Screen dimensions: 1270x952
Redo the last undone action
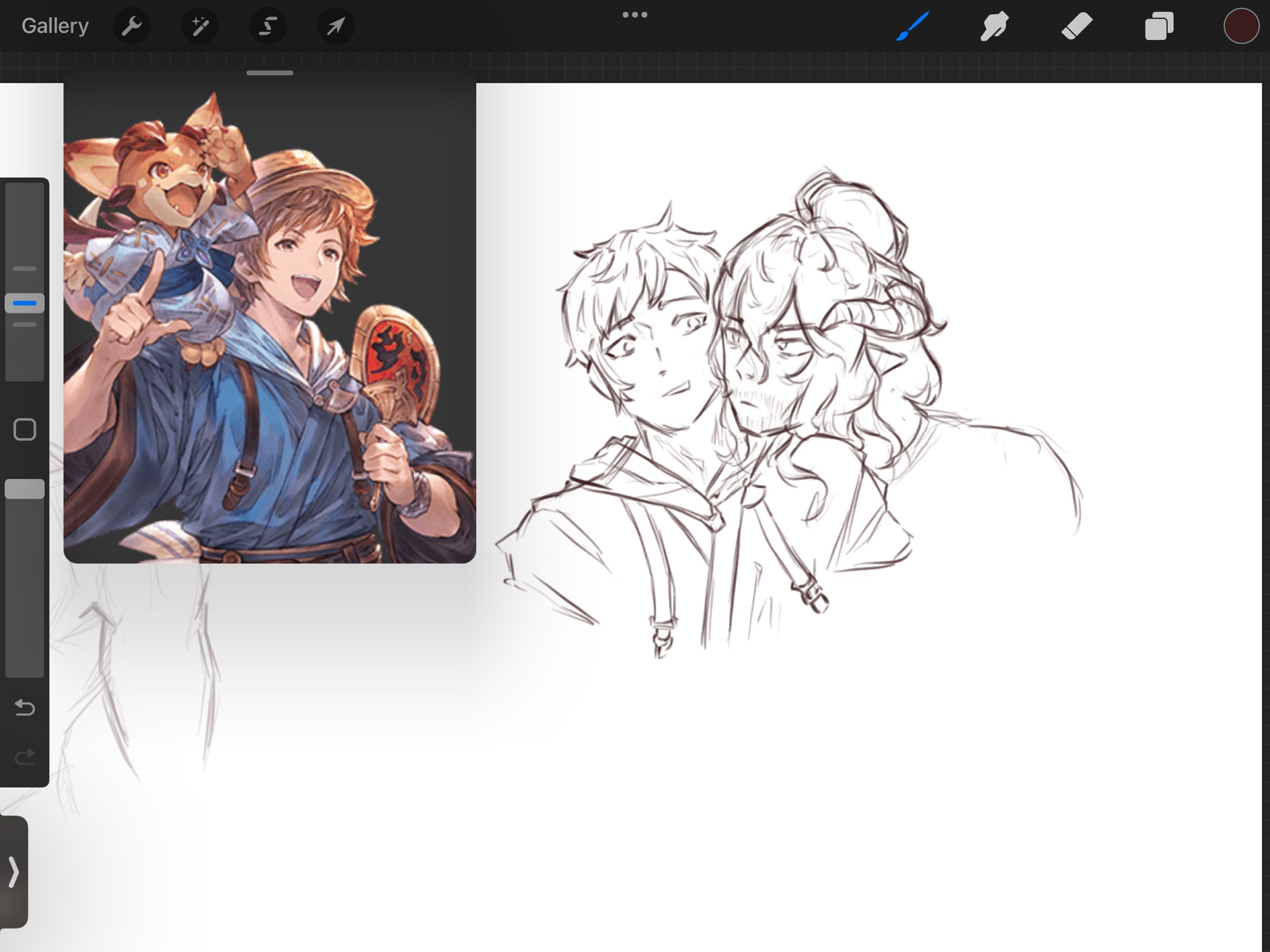click(25, 757)
